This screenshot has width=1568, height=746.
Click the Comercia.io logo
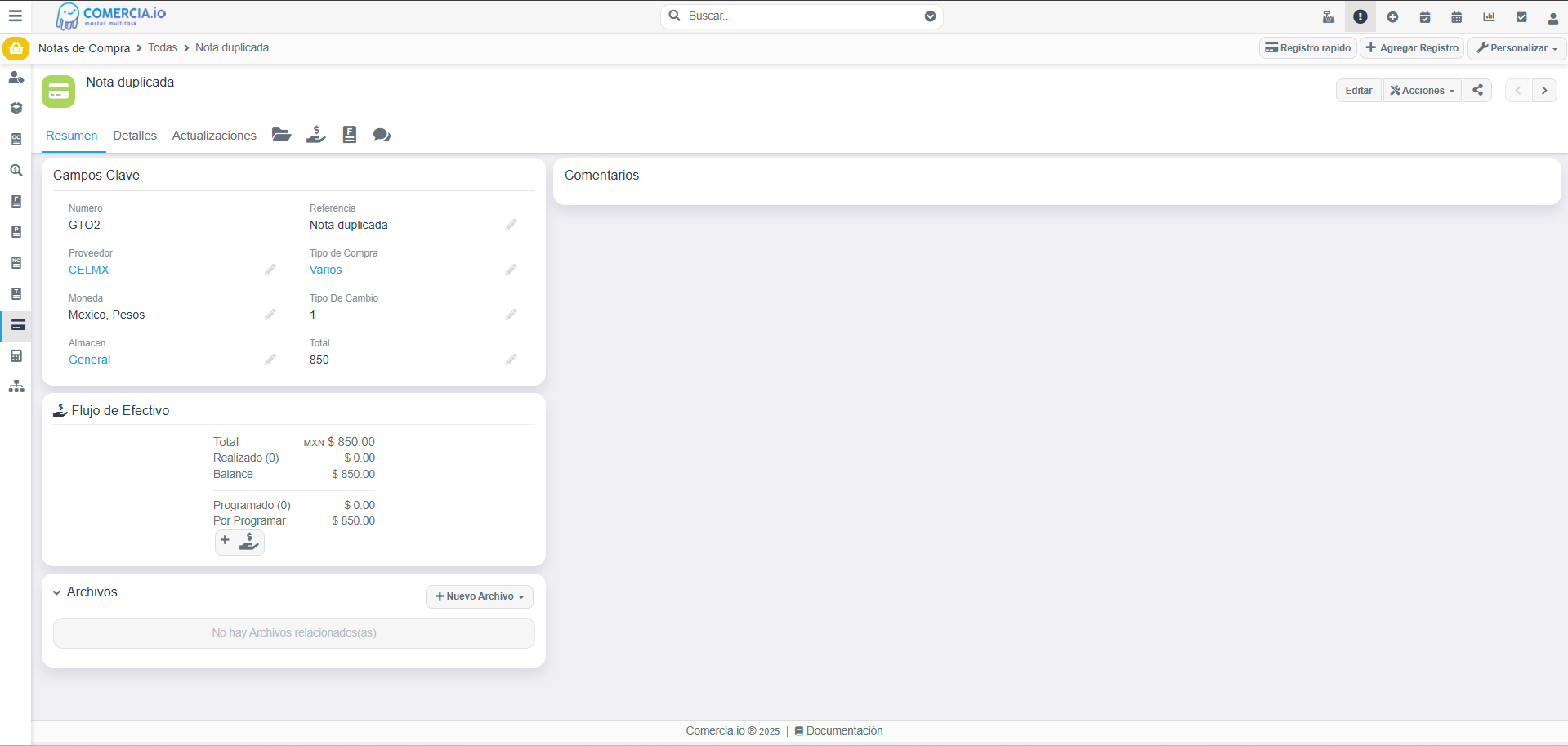point(111,16)
